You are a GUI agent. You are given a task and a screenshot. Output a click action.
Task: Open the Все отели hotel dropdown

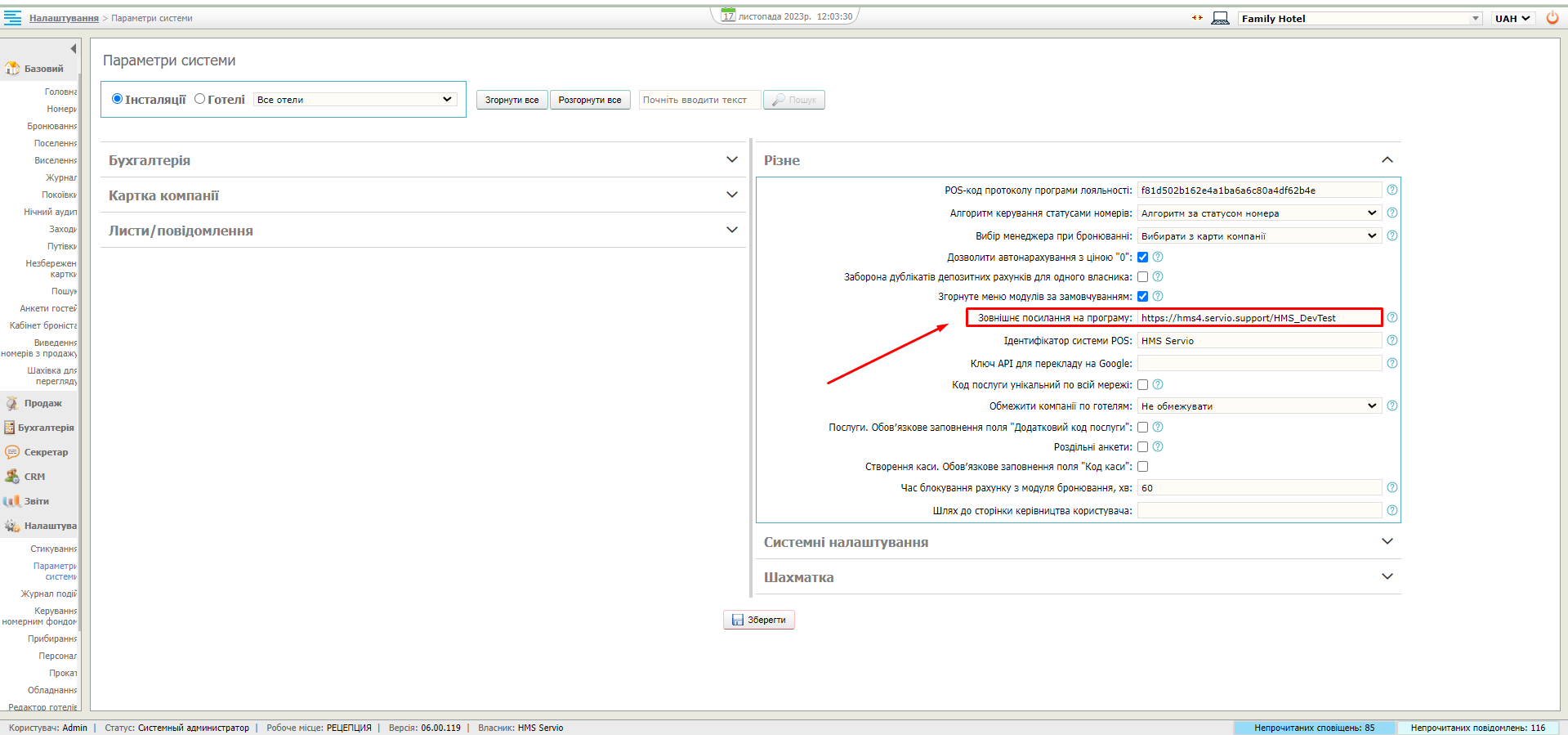(355, 100)
